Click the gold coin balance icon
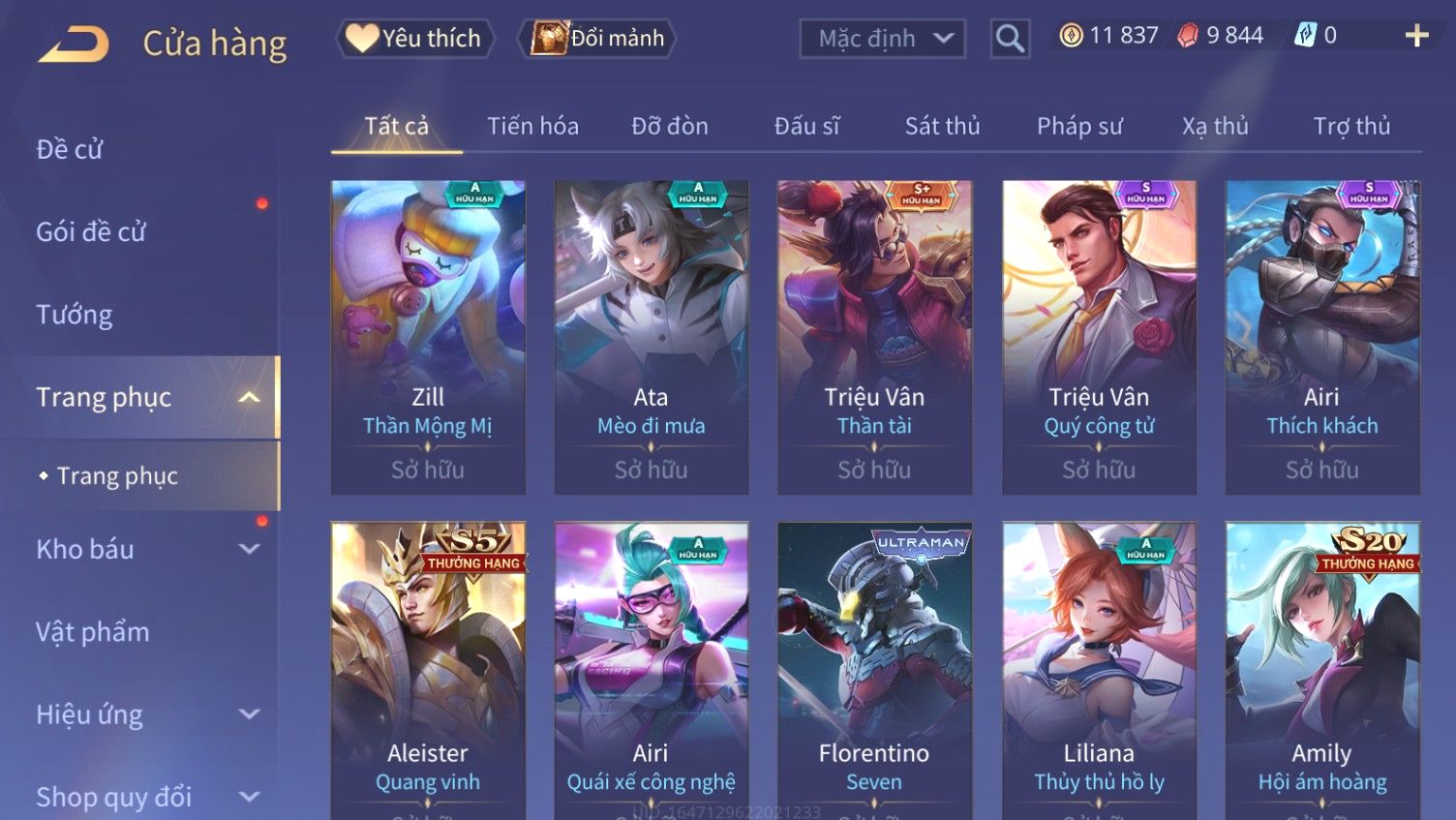The image size is (1456, 820). (1071, 36)
